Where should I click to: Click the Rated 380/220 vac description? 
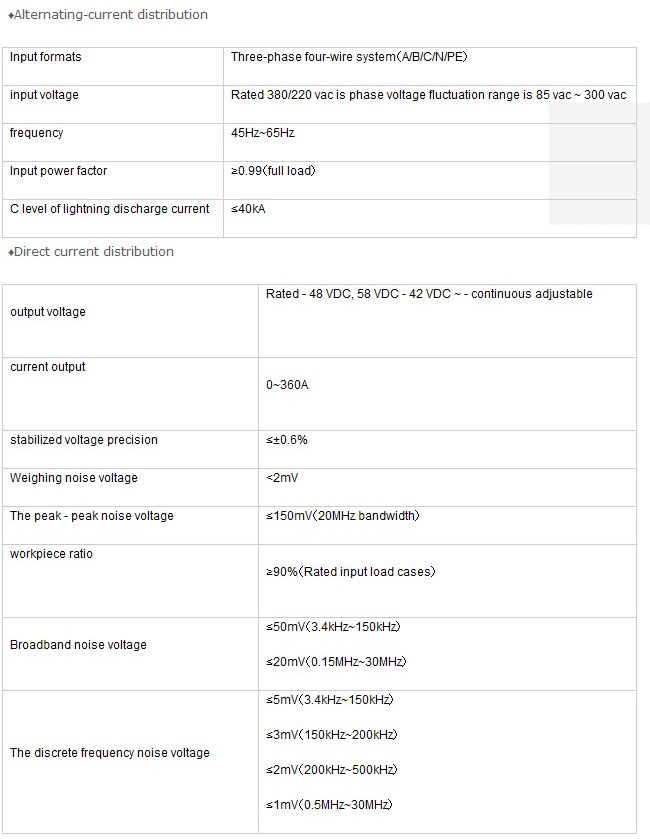click(428, 95)
